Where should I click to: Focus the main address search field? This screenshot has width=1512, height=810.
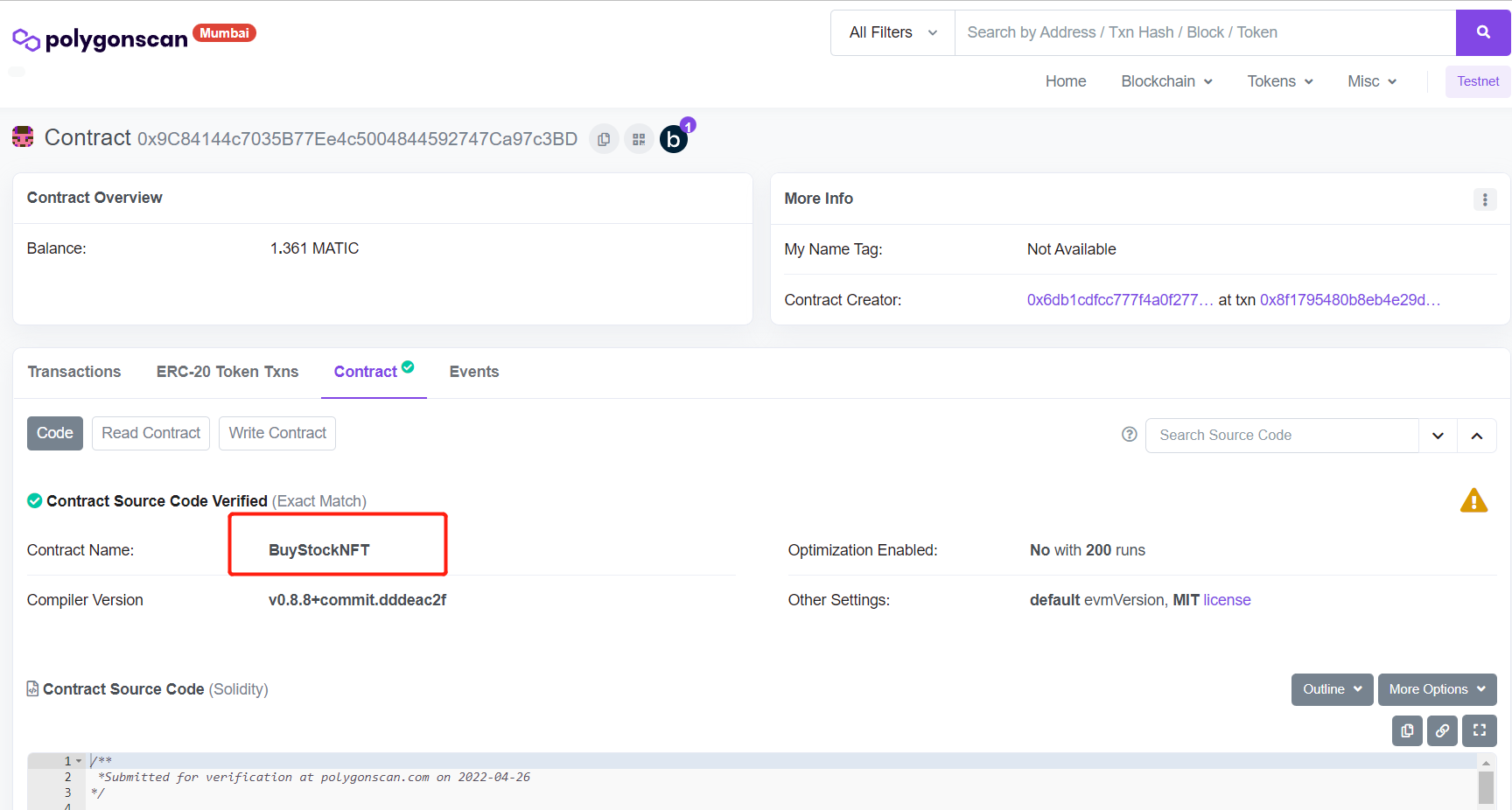point(1205,32)
